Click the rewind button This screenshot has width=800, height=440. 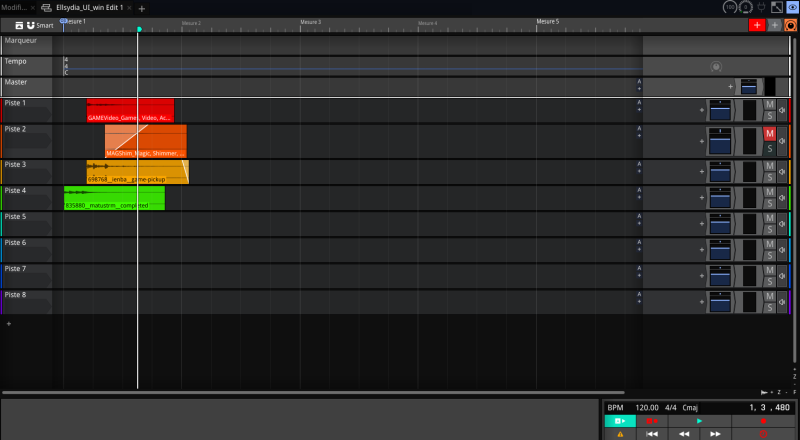pyautogui.click(x=684, y=434)
